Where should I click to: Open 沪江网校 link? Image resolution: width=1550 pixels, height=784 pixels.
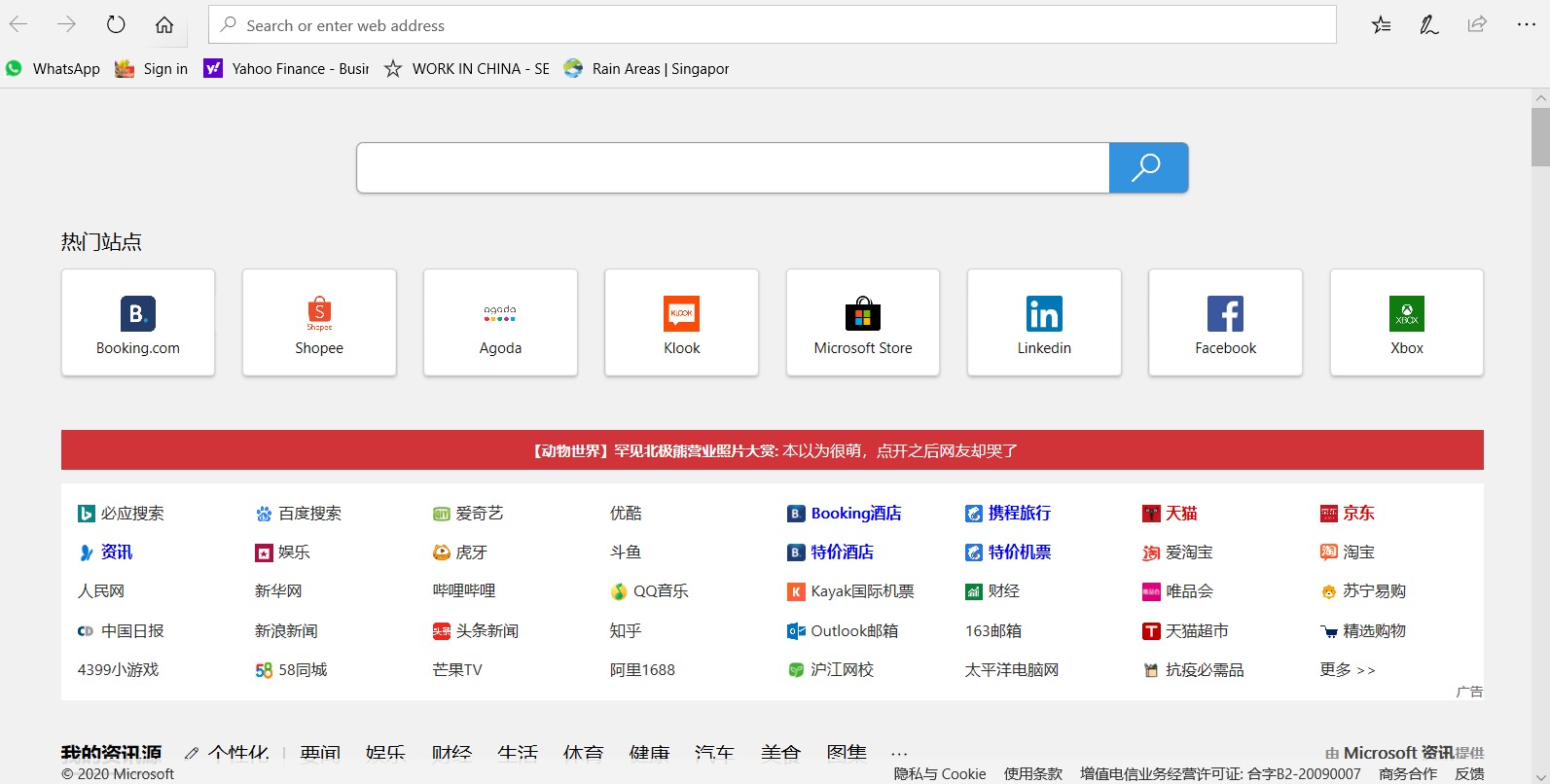[831, 670]
